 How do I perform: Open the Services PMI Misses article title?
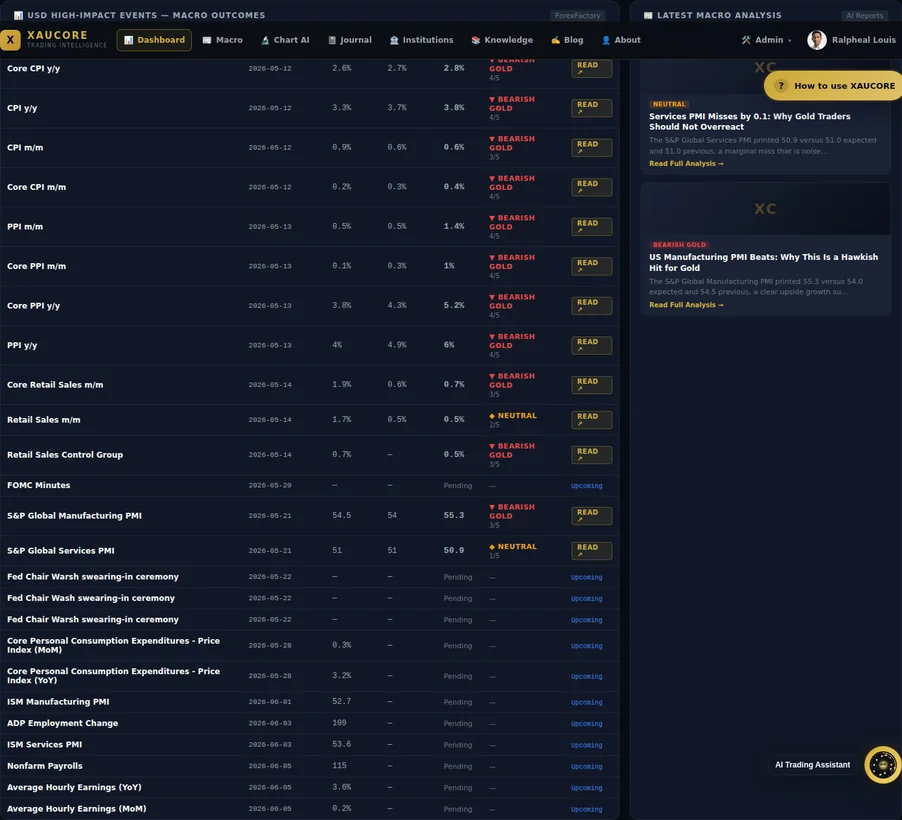point(750,121)
